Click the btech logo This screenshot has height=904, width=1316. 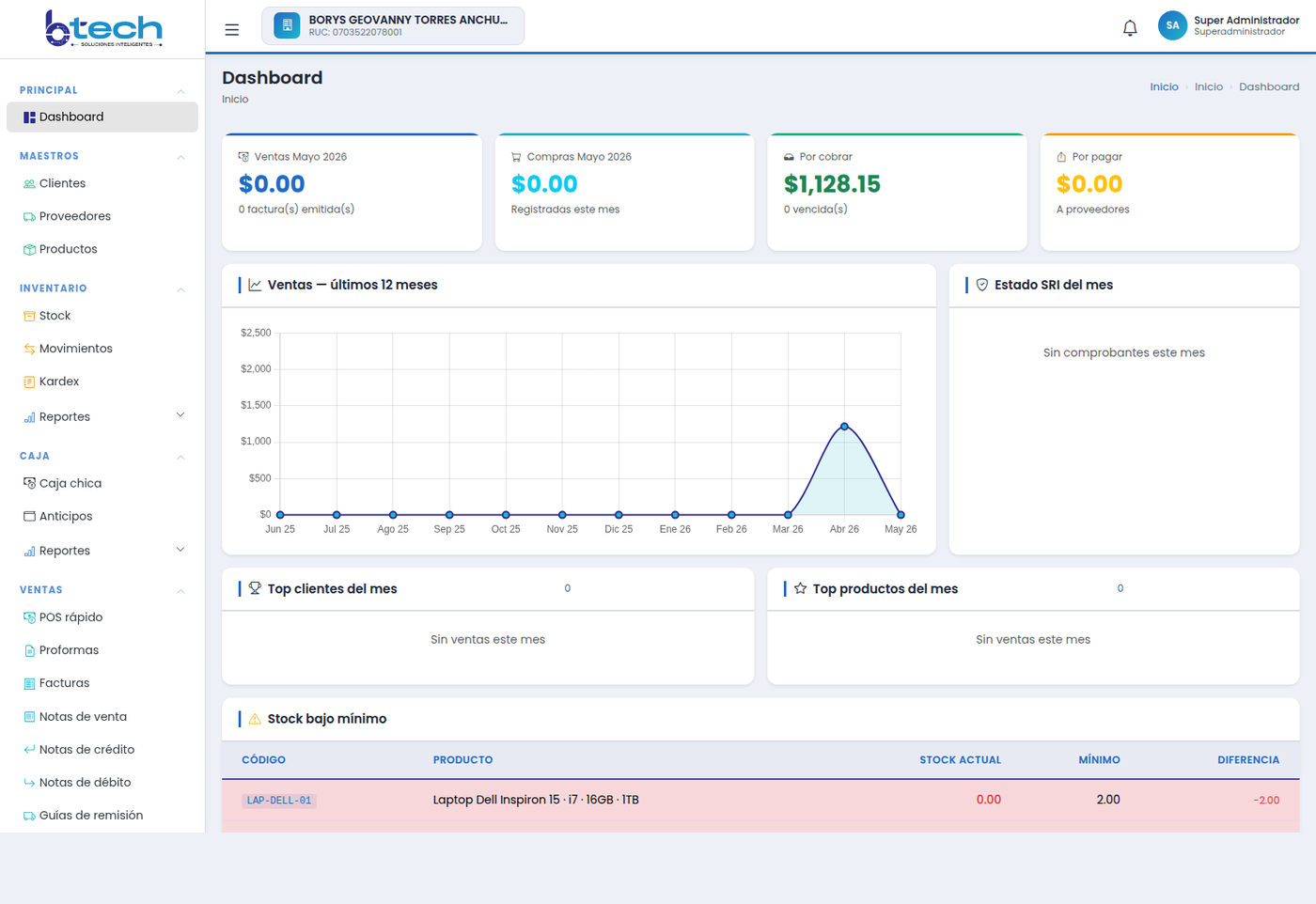103,28
